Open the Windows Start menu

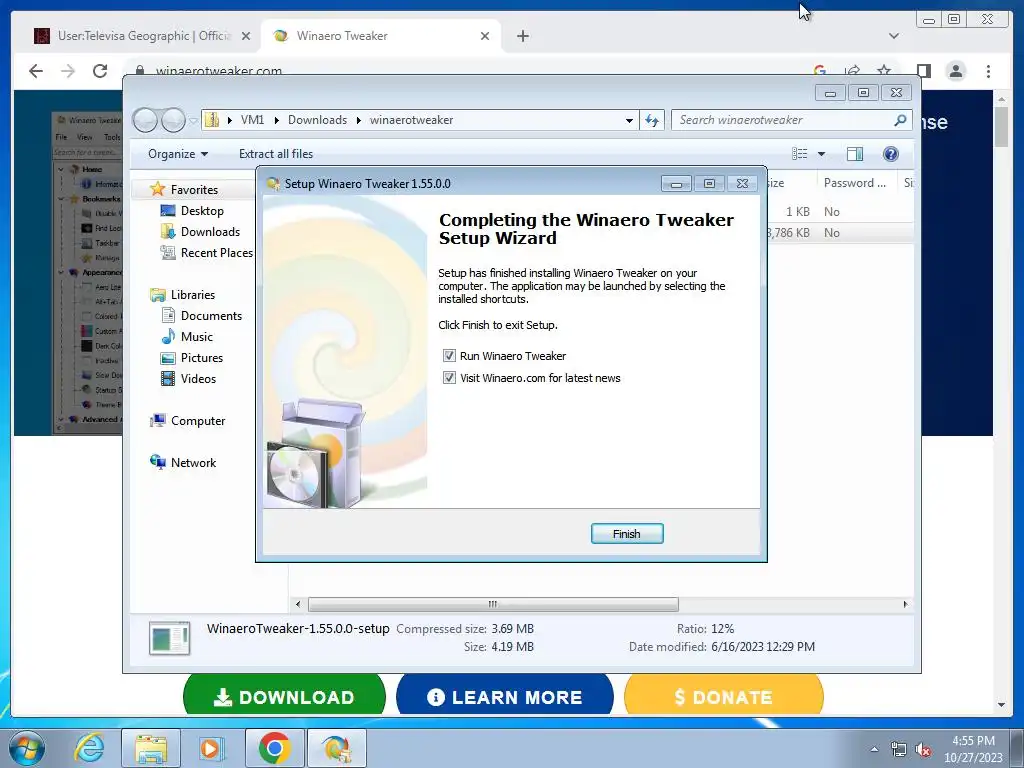point(26,748)
